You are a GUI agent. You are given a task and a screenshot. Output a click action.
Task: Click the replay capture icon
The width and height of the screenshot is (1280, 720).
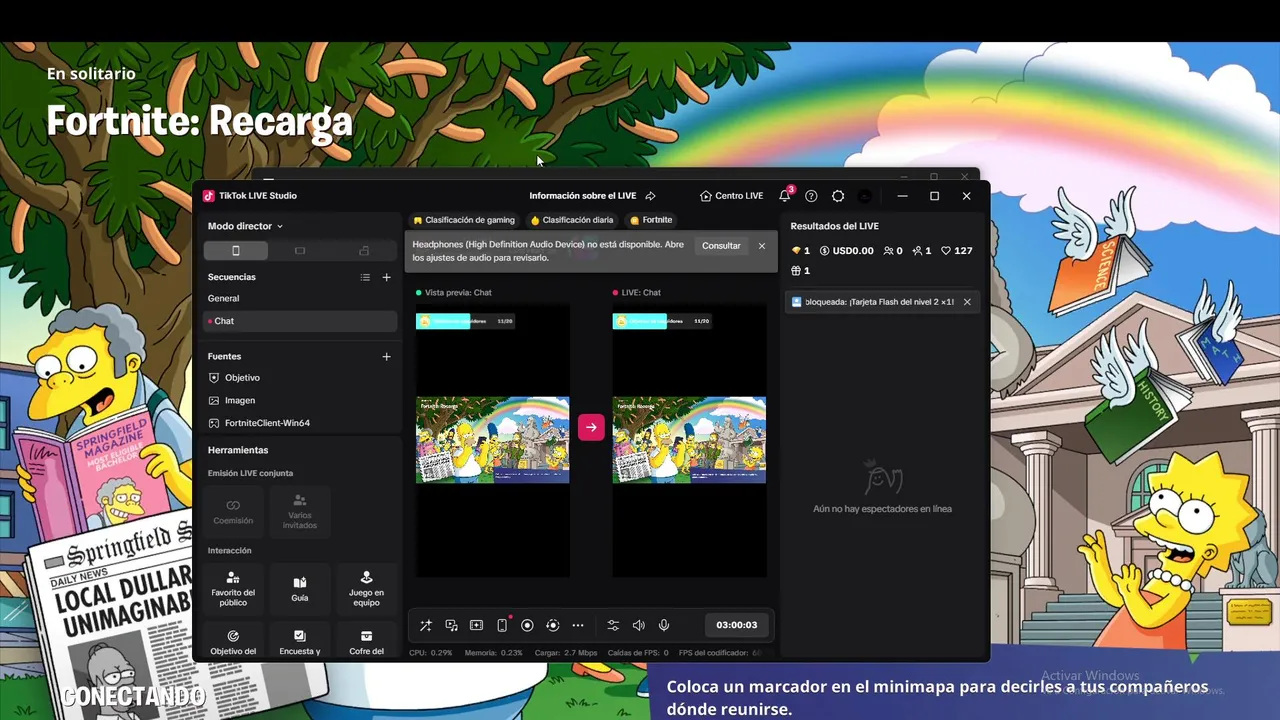point(552,625)
